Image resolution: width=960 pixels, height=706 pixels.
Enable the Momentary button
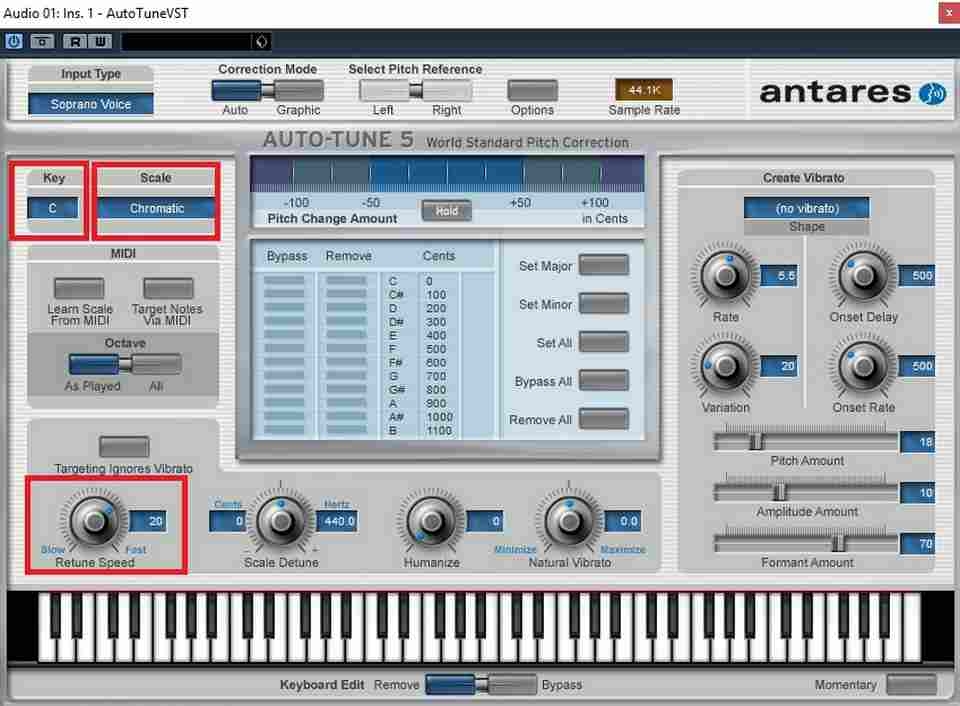tap(911, 684)
